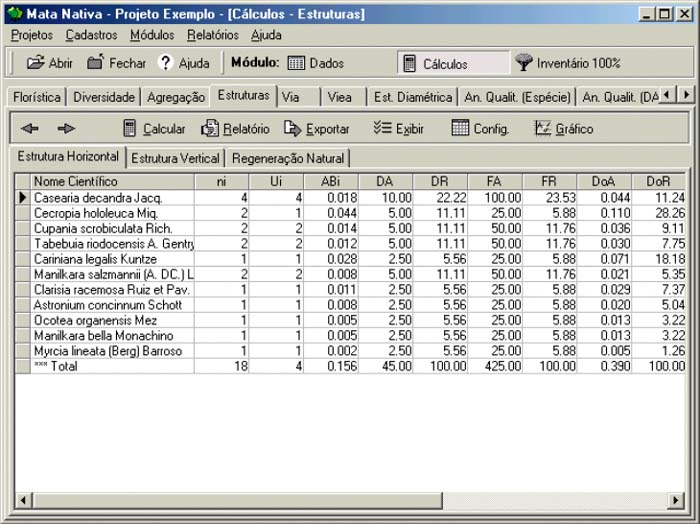Switch to Estrutura Vertical tab
Image resolution: width=700 pixels, height=524 pixels.
coord(175,158)
